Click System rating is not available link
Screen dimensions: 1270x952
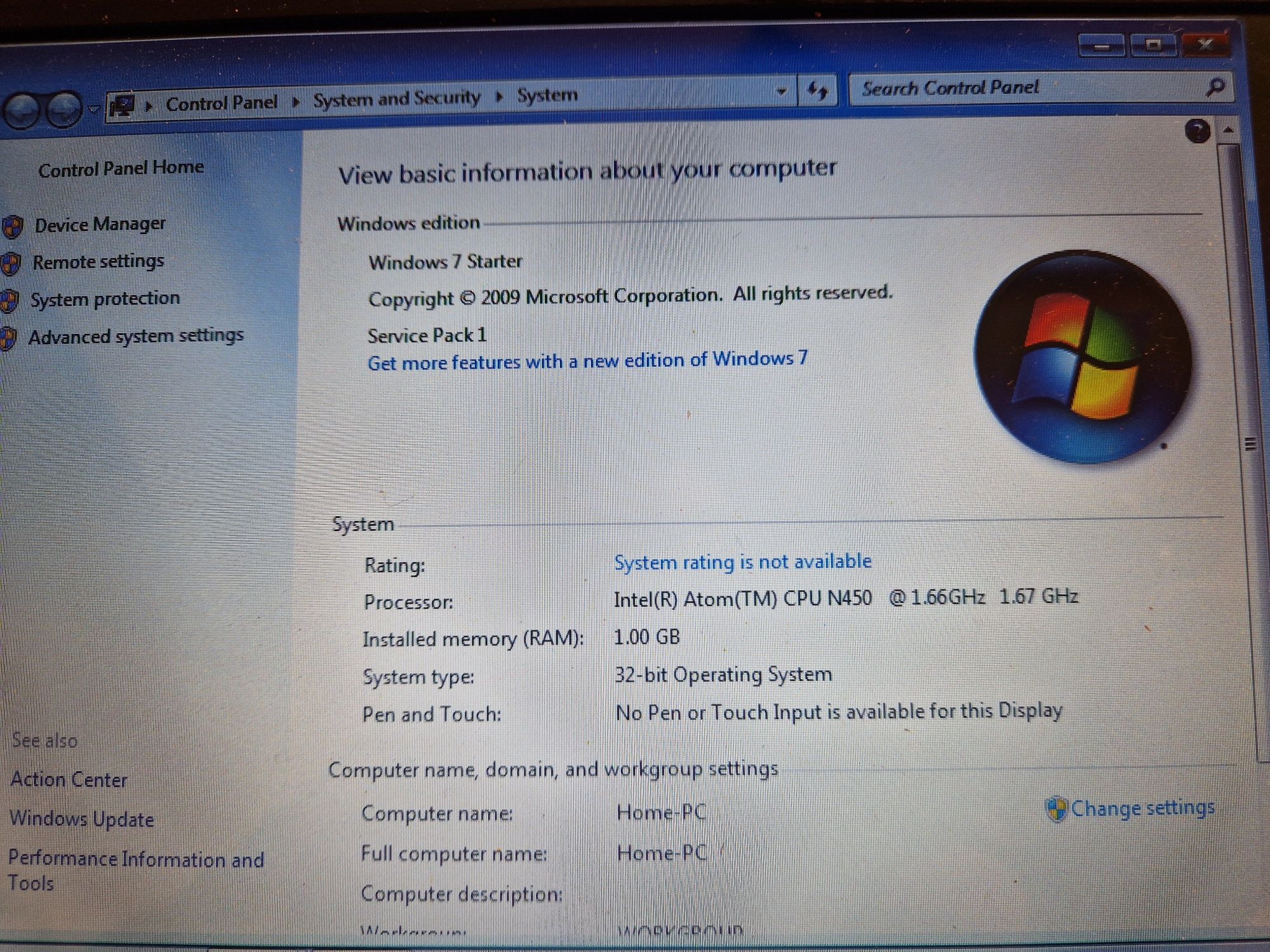point(742,562)
